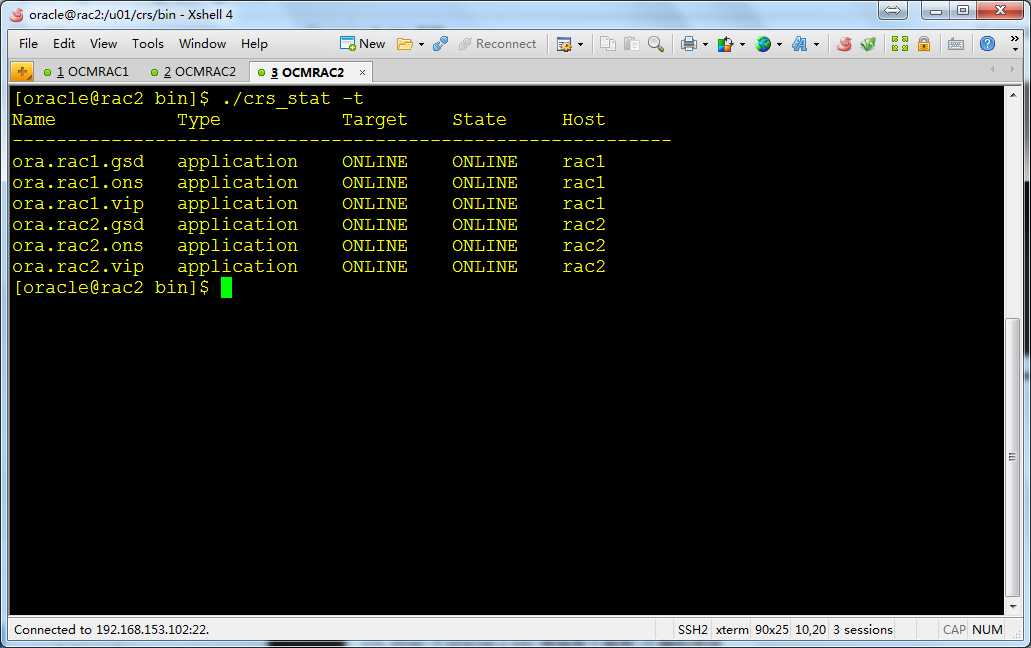Click the ora.rac2.ons resource name
The width and height of the screenshot is (1031, 648).
[x=78, y=246]
